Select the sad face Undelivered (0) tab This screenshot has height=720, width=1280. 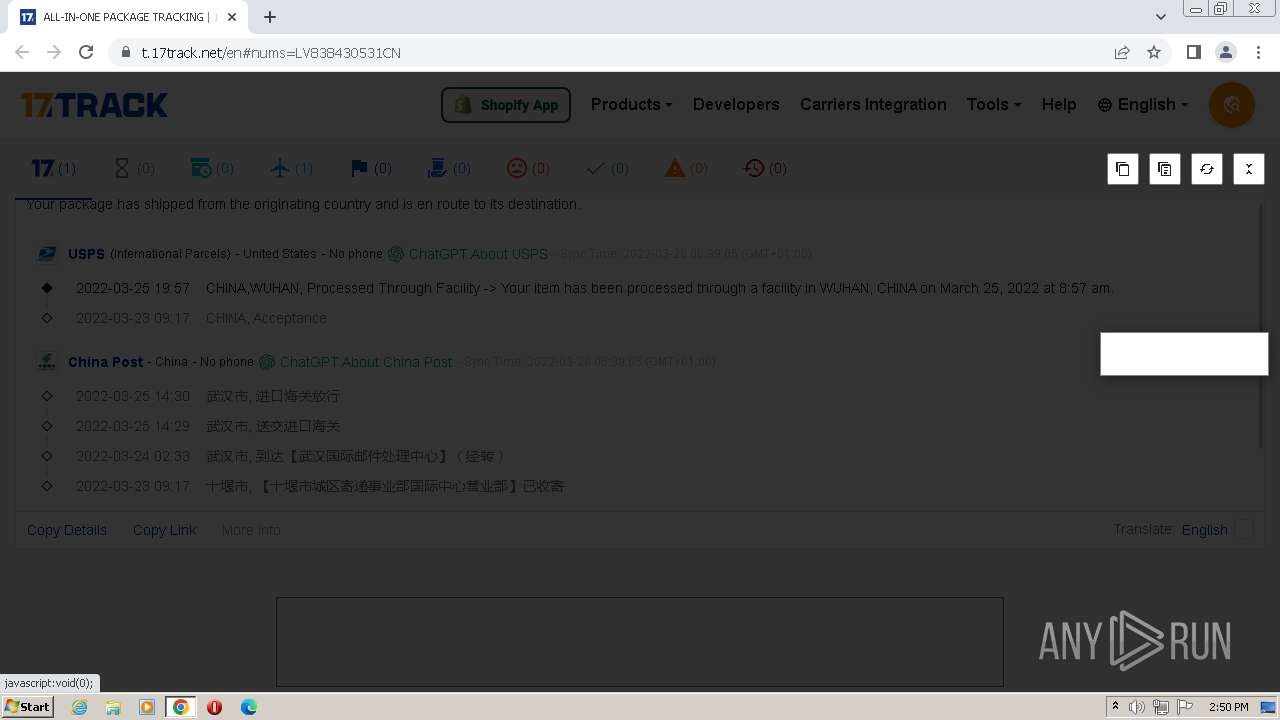[528, 169]
